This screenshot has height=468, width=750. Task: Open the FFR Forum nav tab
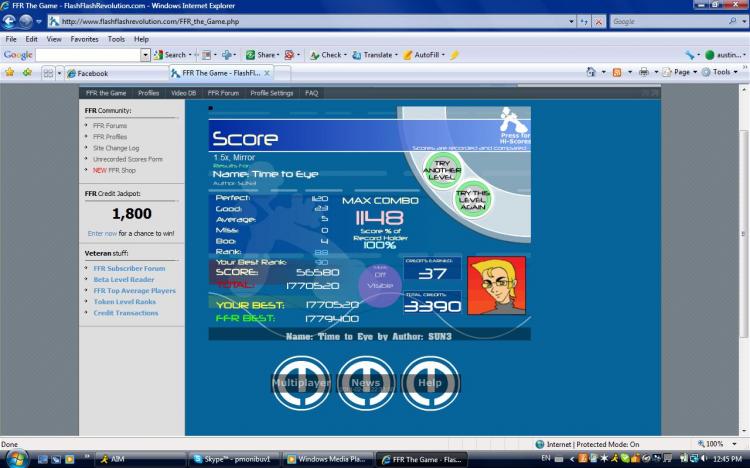[x=223, y=93]
